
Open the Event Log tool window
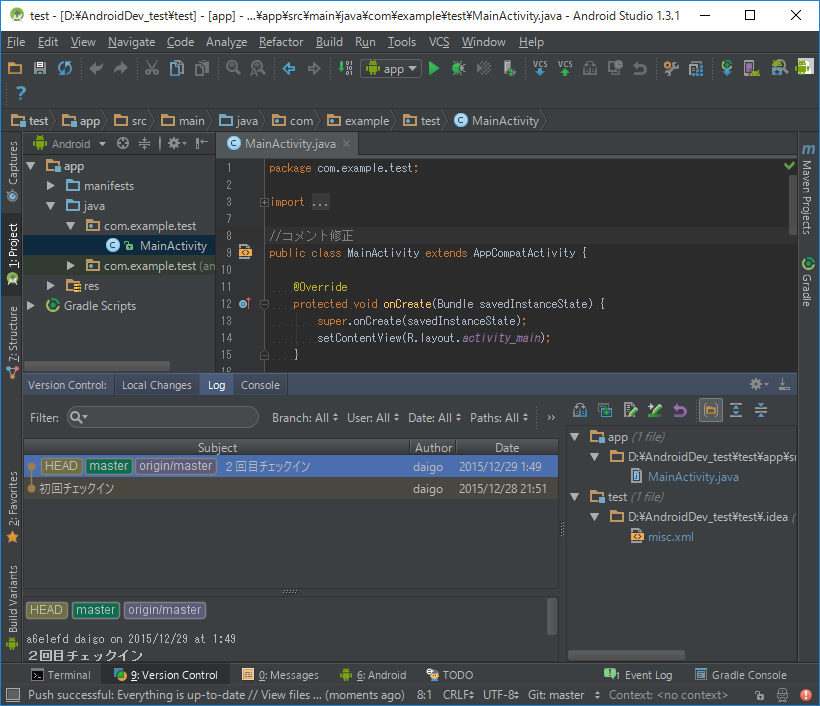[638, 675]
